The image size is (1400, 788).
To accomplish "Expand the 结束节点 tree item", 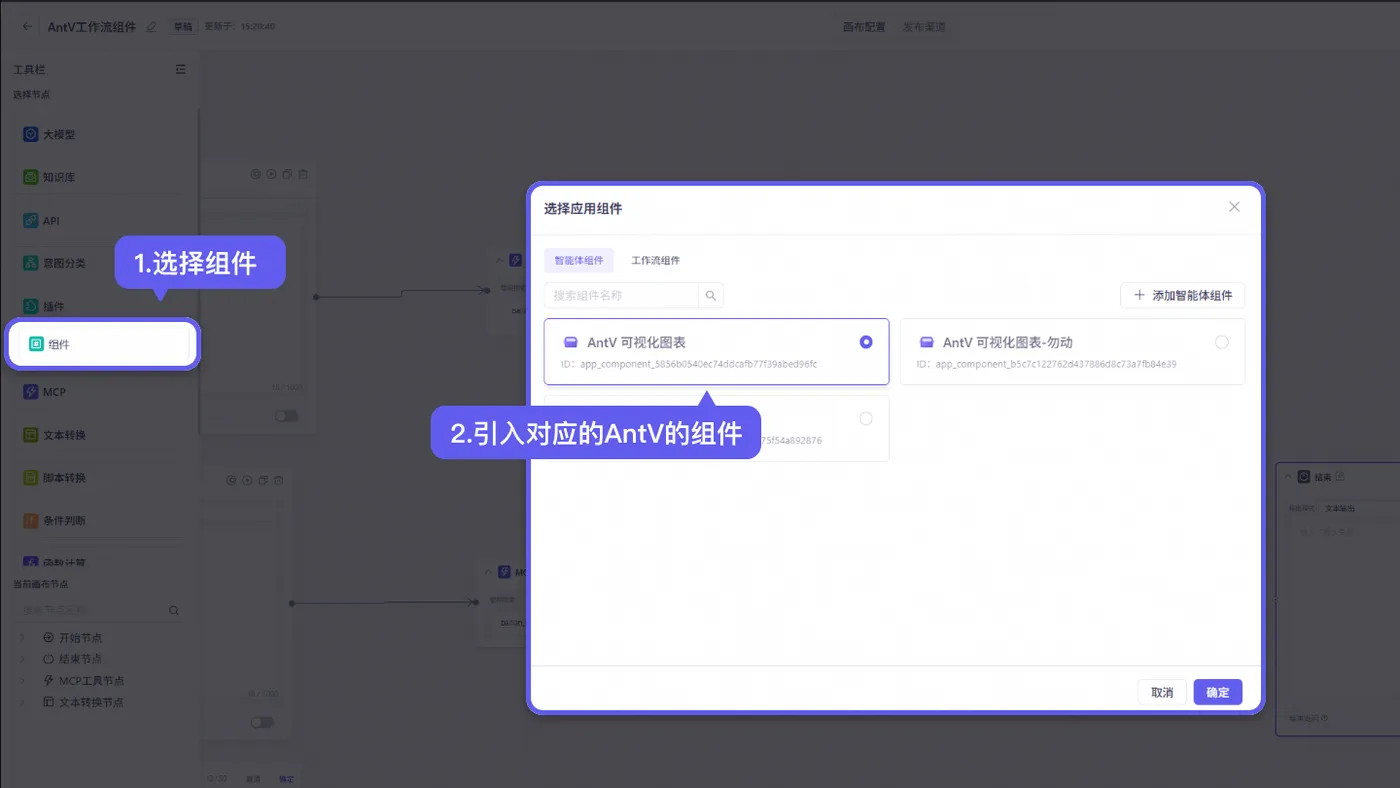I will click(22, 659).
